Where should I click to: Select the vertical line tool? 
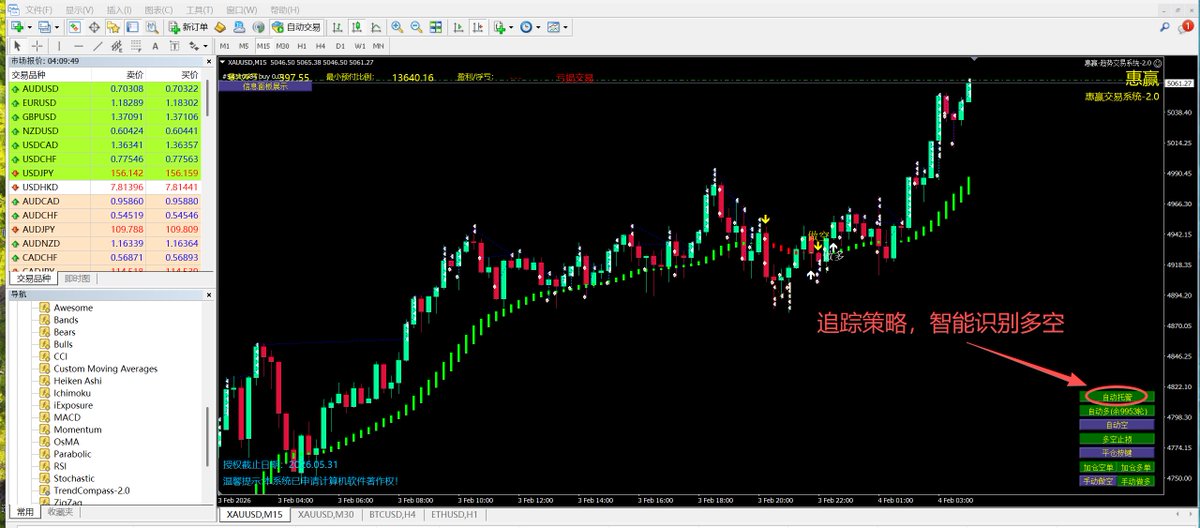(59, 46)
